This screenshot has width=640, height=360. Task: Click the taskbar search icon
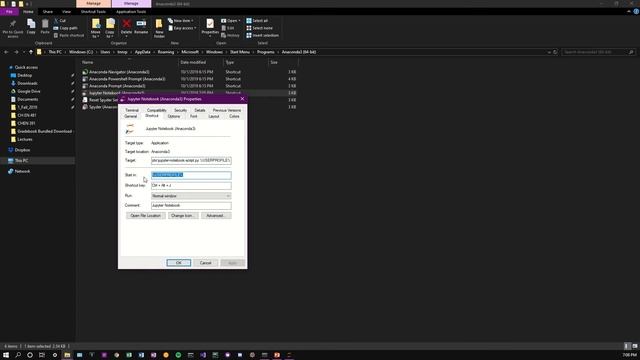[x=18, y=355]
